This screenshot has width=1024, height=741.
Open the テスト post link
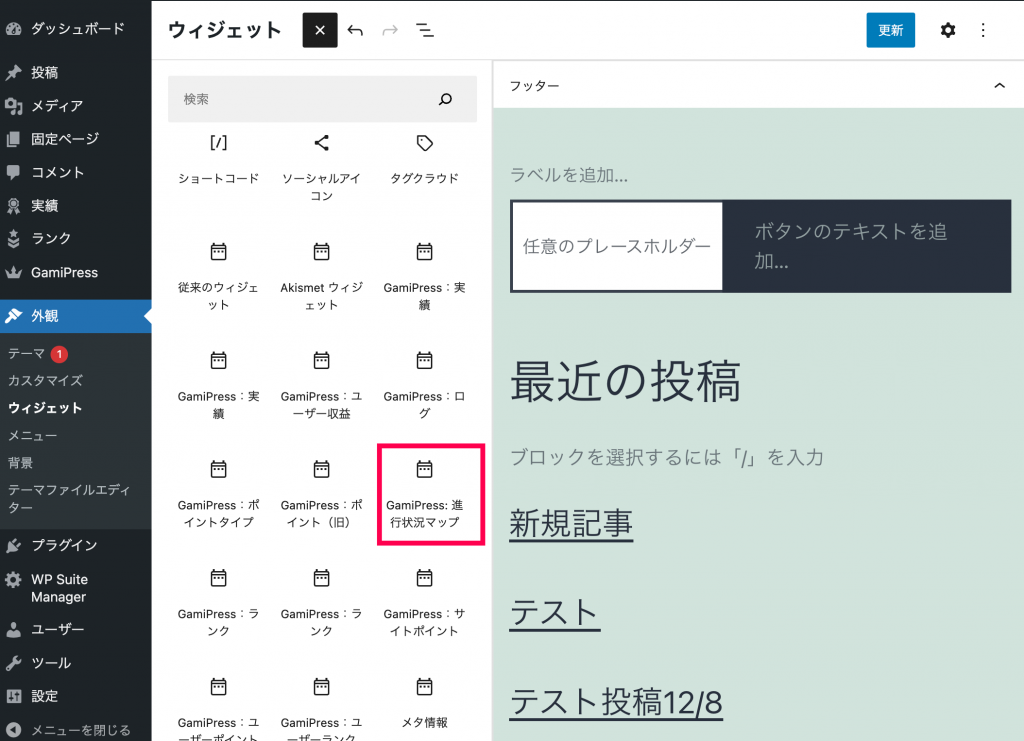pyautogui.click(x=554, y=613)
